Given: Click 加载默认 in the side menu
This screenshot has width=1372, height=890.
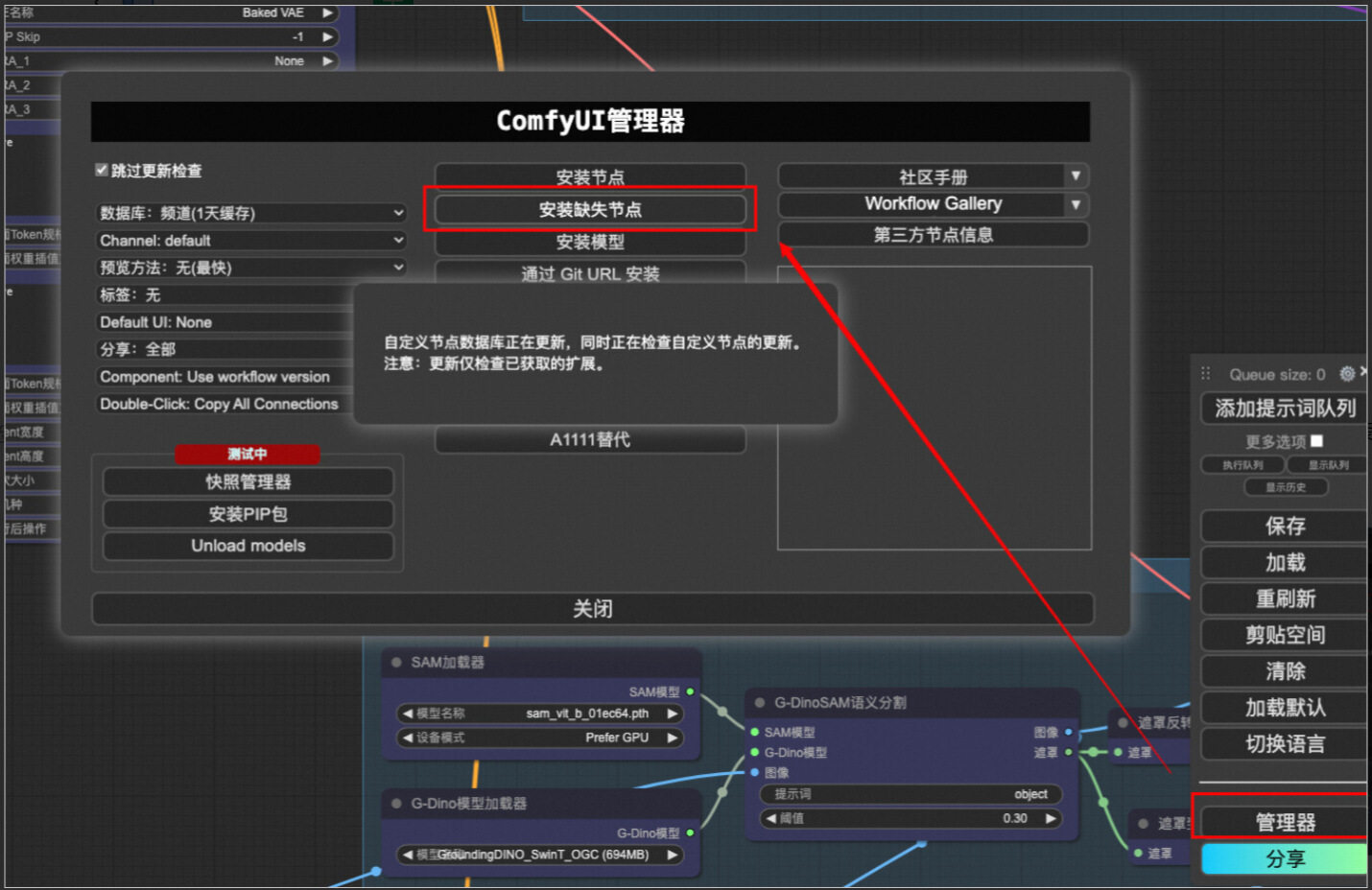Looking at the screenshot, I should click(x=1285, y=708).
